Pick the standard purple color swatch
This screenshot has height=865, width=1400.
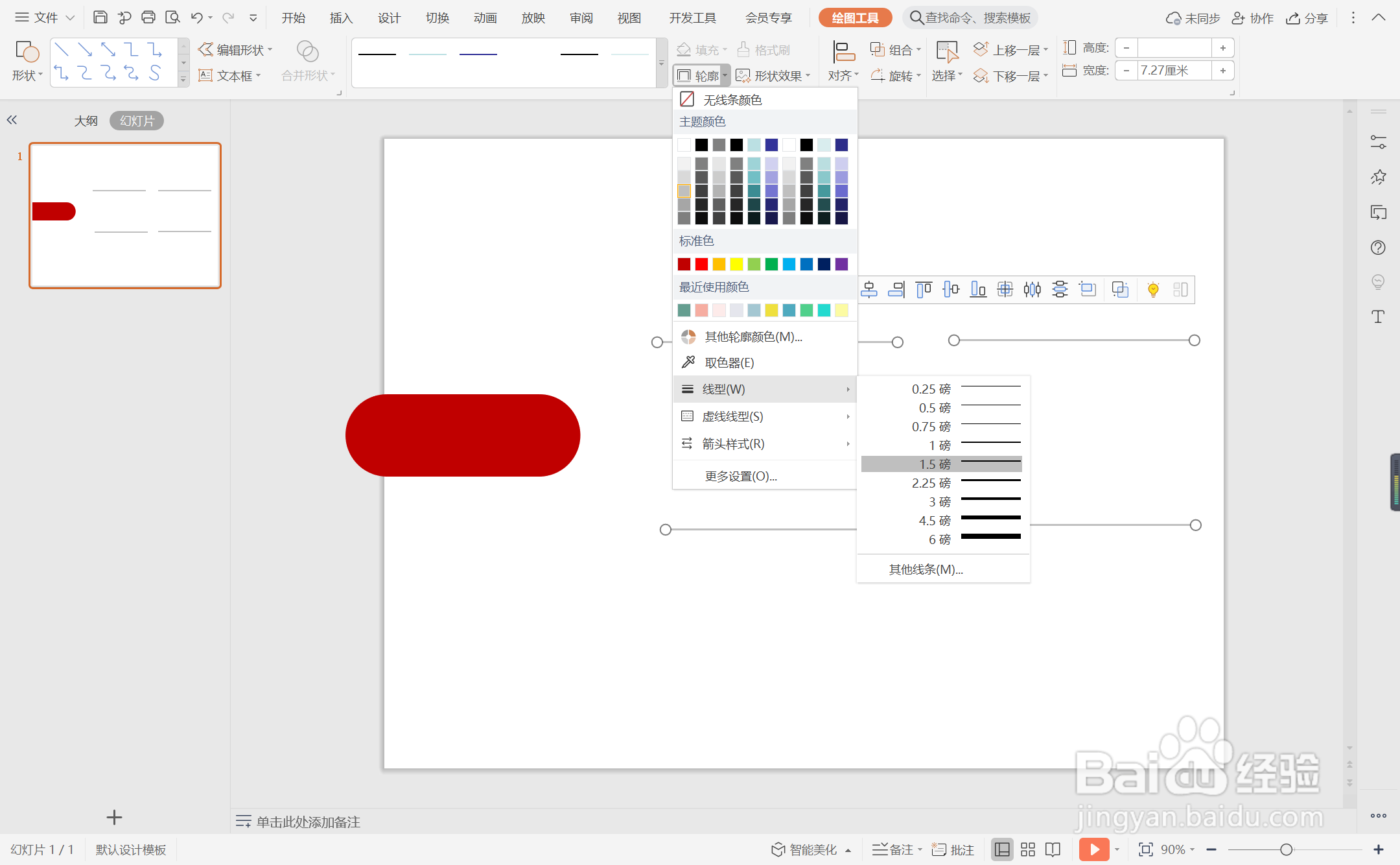(x=841, y=264)
